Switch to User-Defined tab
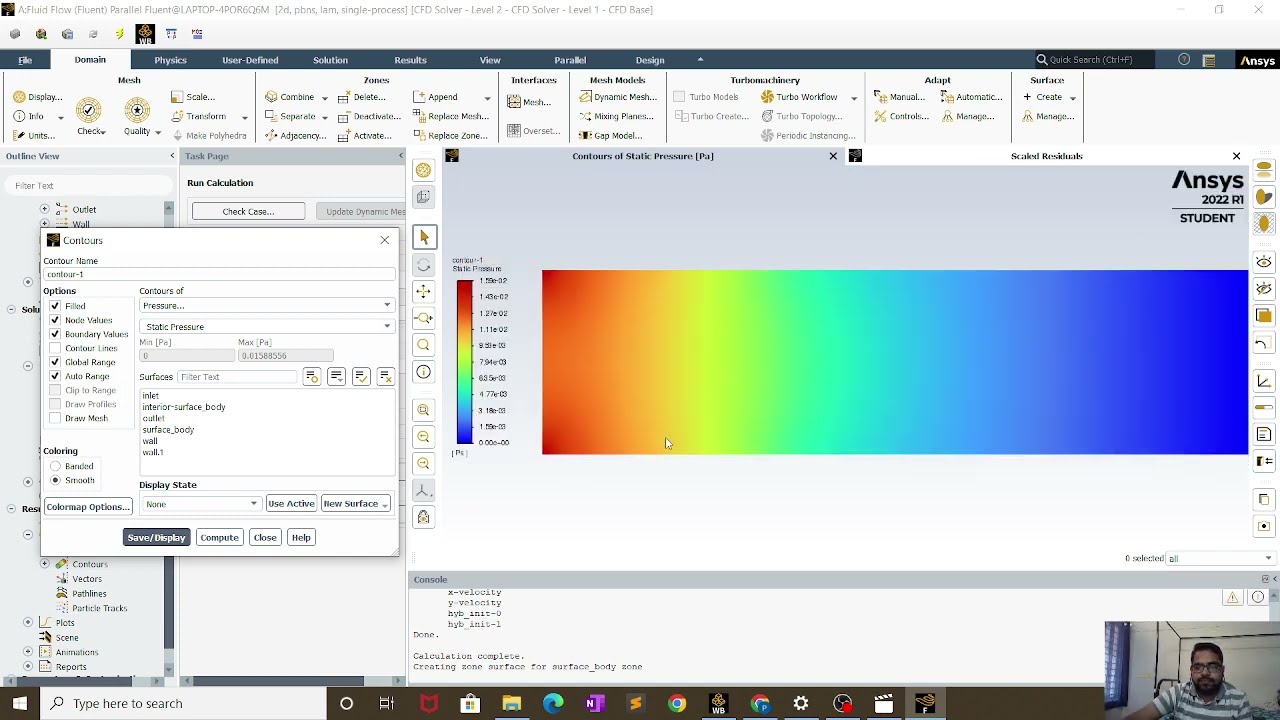The image size is (1280, 720). pos(250,60)
